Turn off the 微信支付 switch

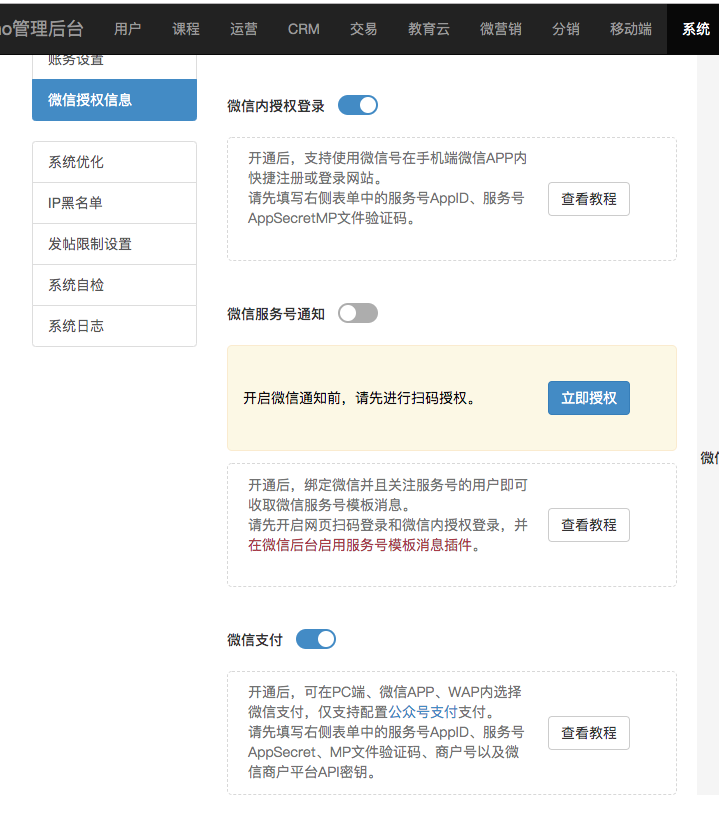pos(316,639)
